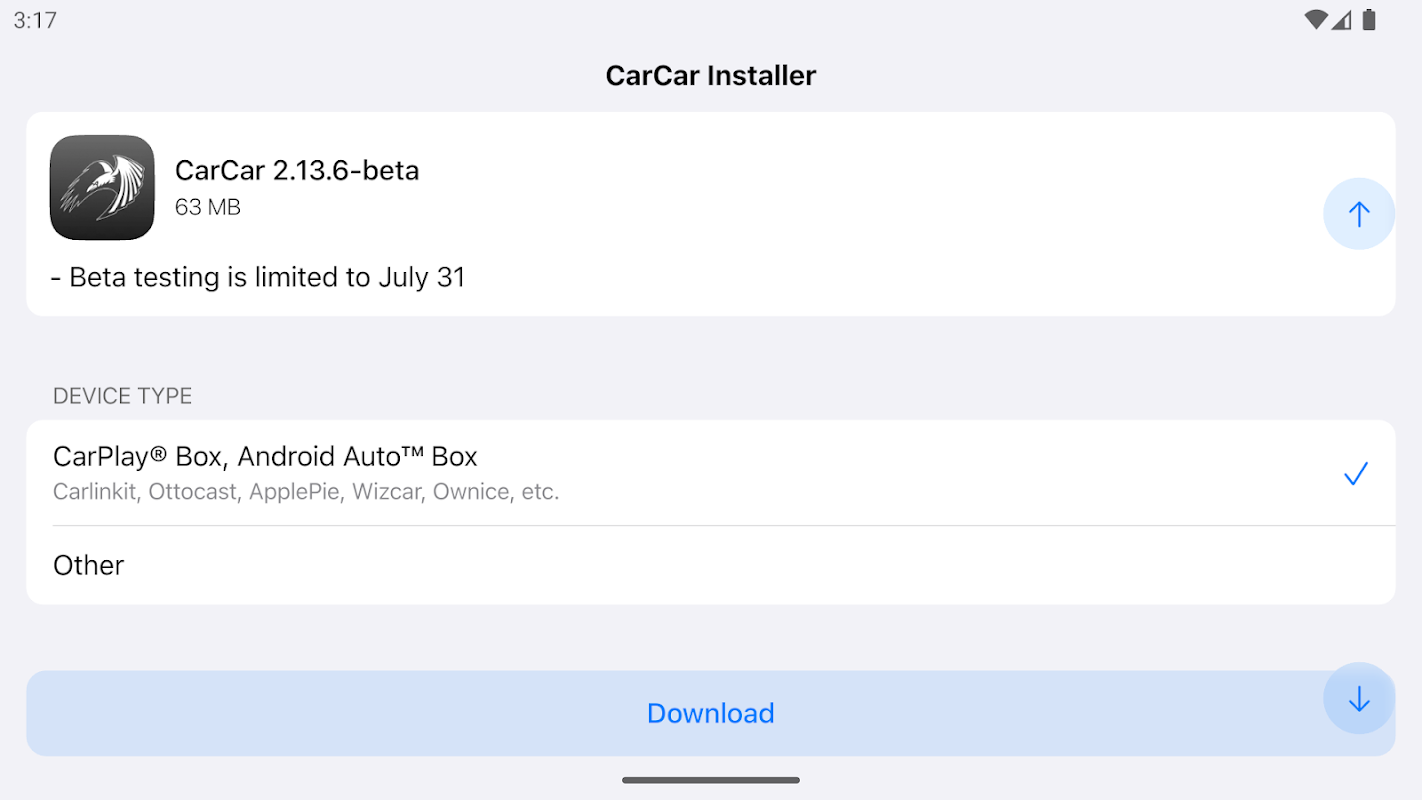Tap the battery status icon
This screenshot has width=1422, height=800.
1369,20
